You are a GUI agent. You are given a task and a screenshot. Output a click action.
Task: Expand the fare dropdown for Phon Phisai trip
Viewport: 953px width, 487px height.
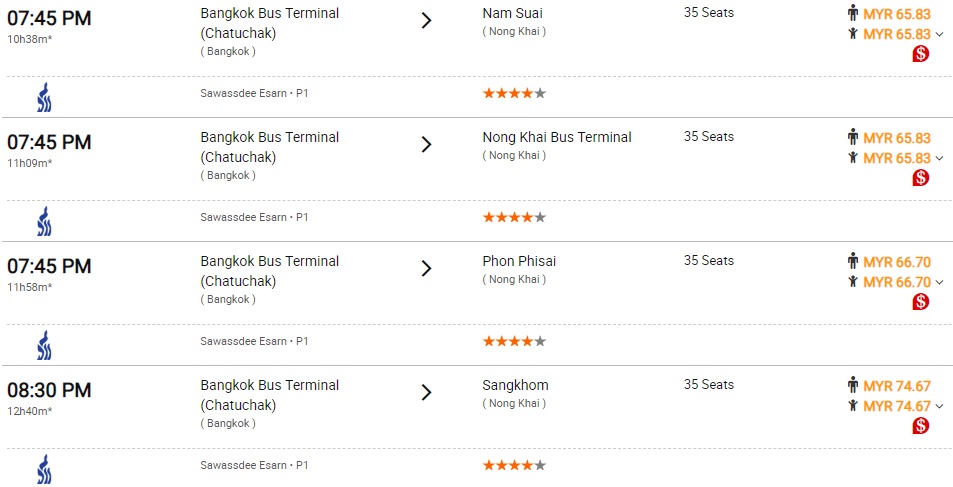[939, 283]
